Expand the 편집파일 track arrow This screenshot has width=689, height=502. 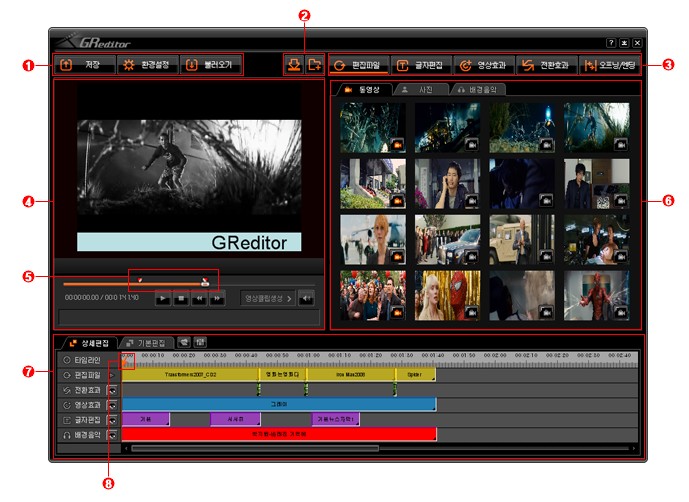tap(112, 375)
